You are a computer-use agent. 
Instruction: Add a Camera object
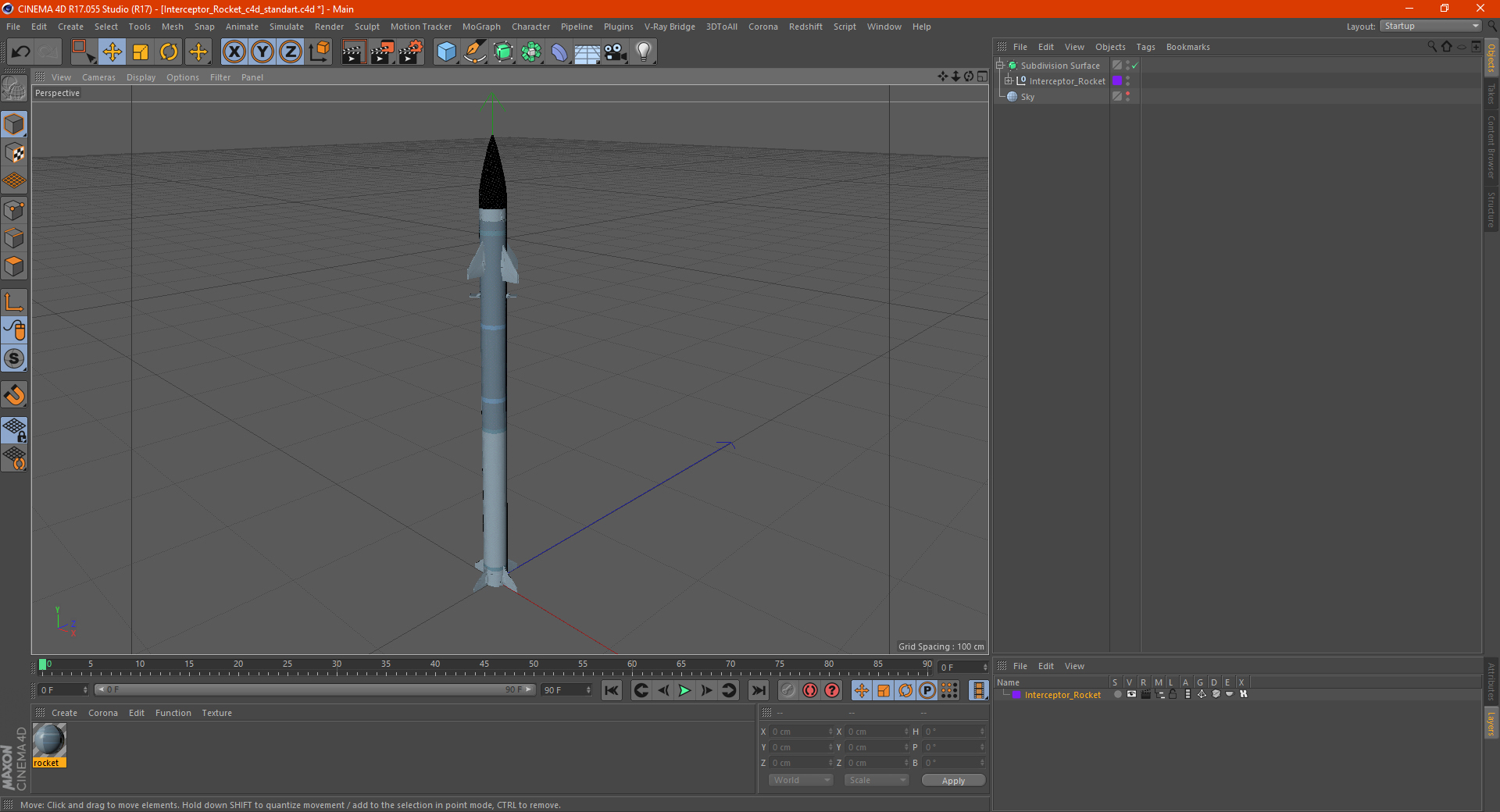point(616,52)
